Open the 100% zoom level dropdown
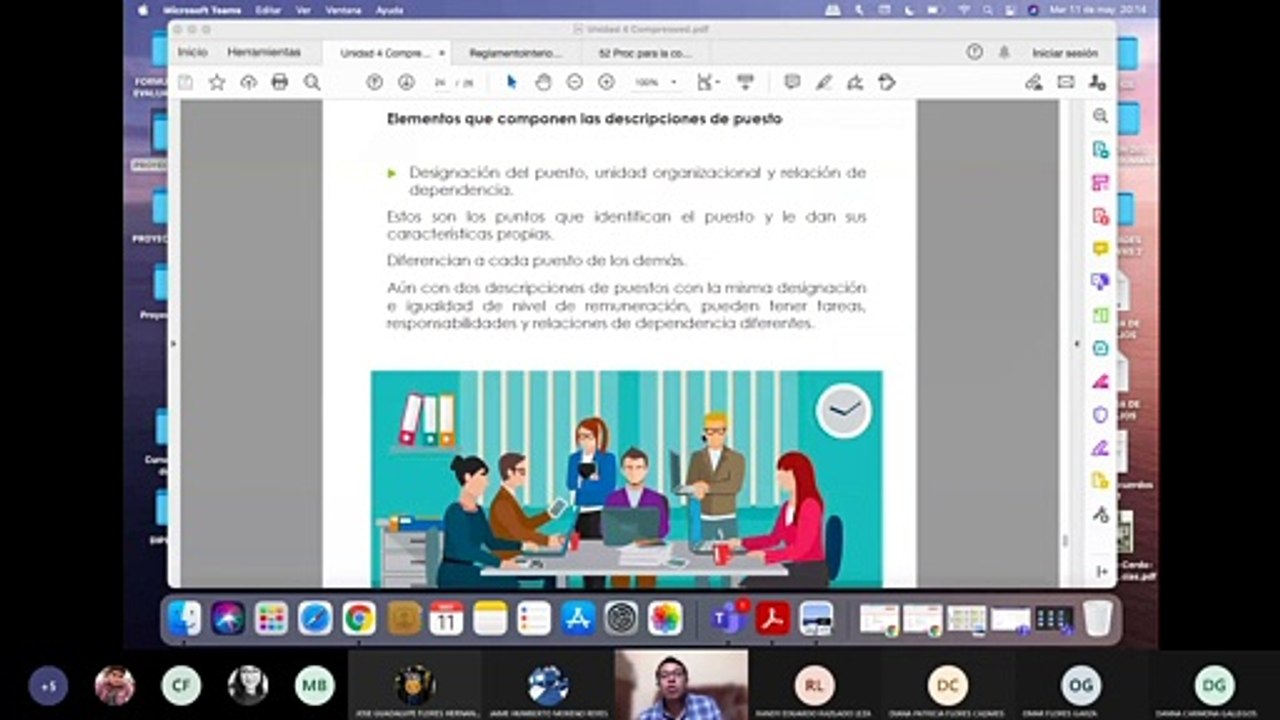The image size is (1280, 720). tap(655, 83)
